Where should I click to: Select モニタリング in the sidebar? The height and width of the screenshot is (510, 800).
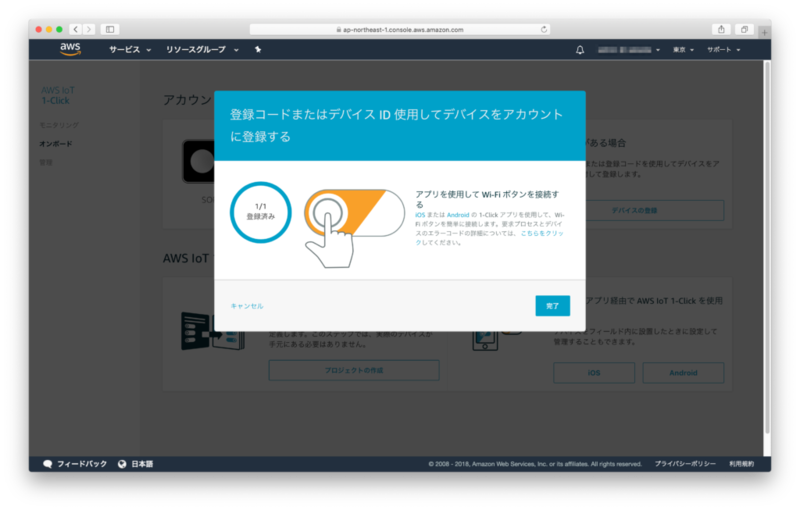(59, 125)
